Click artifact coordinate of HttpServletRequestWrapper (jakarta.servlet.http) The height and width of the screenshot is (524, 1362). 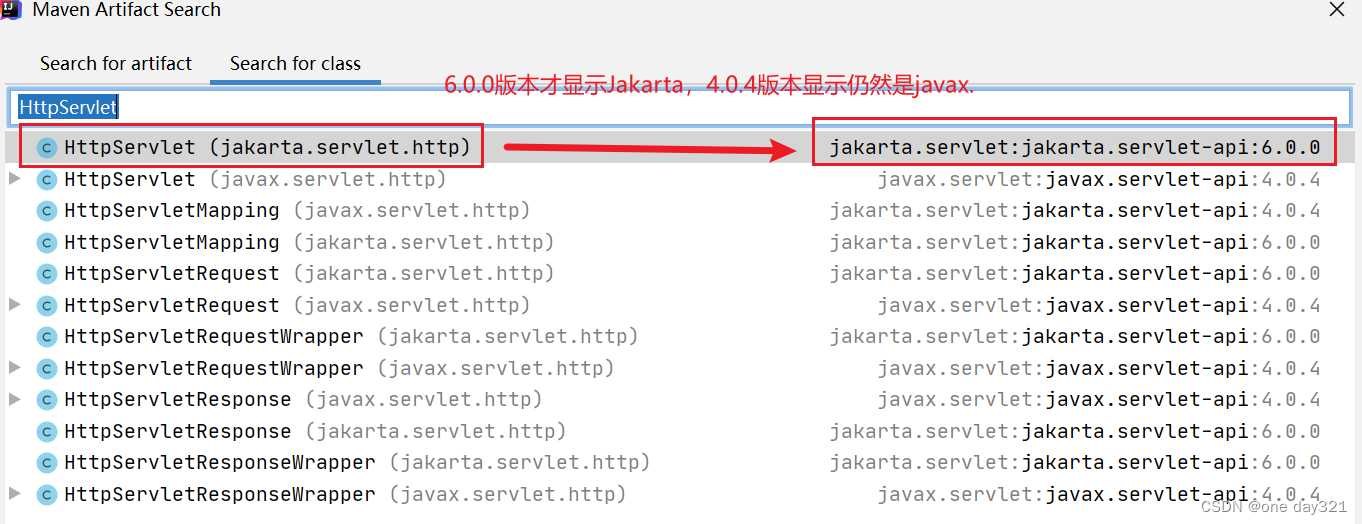pos(1075,337)
